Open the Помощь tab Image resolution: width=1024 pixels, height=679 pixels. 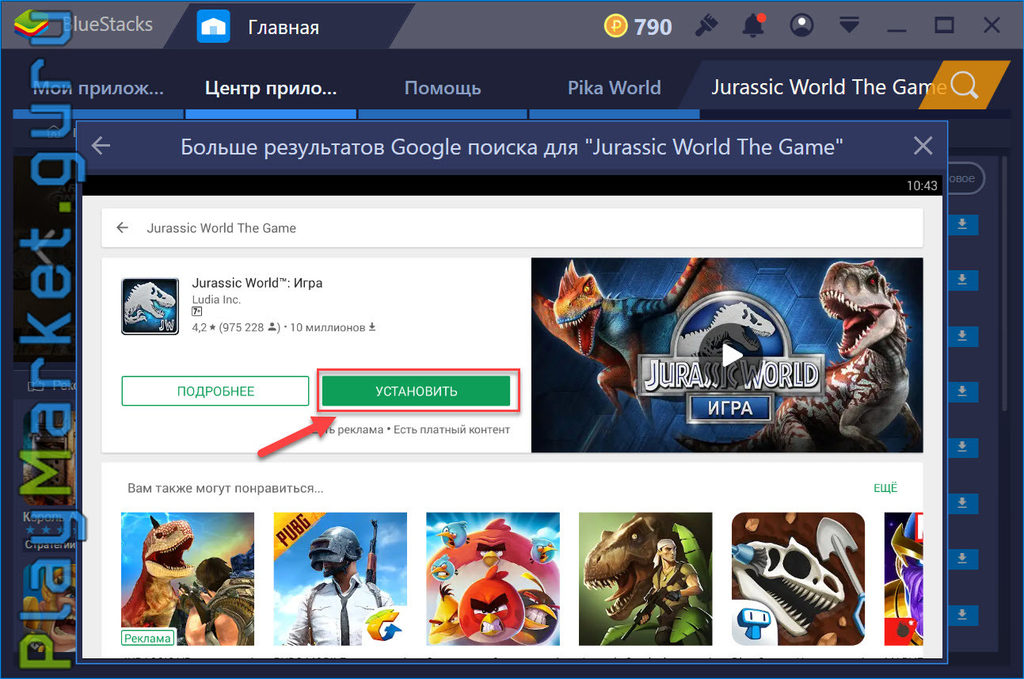(443, 88)
